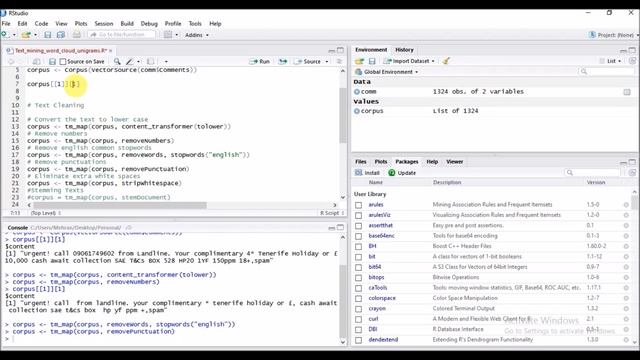Click the Refresh icon in Packages pane
This screenshot has height=360, width=640.
[632, 173]
